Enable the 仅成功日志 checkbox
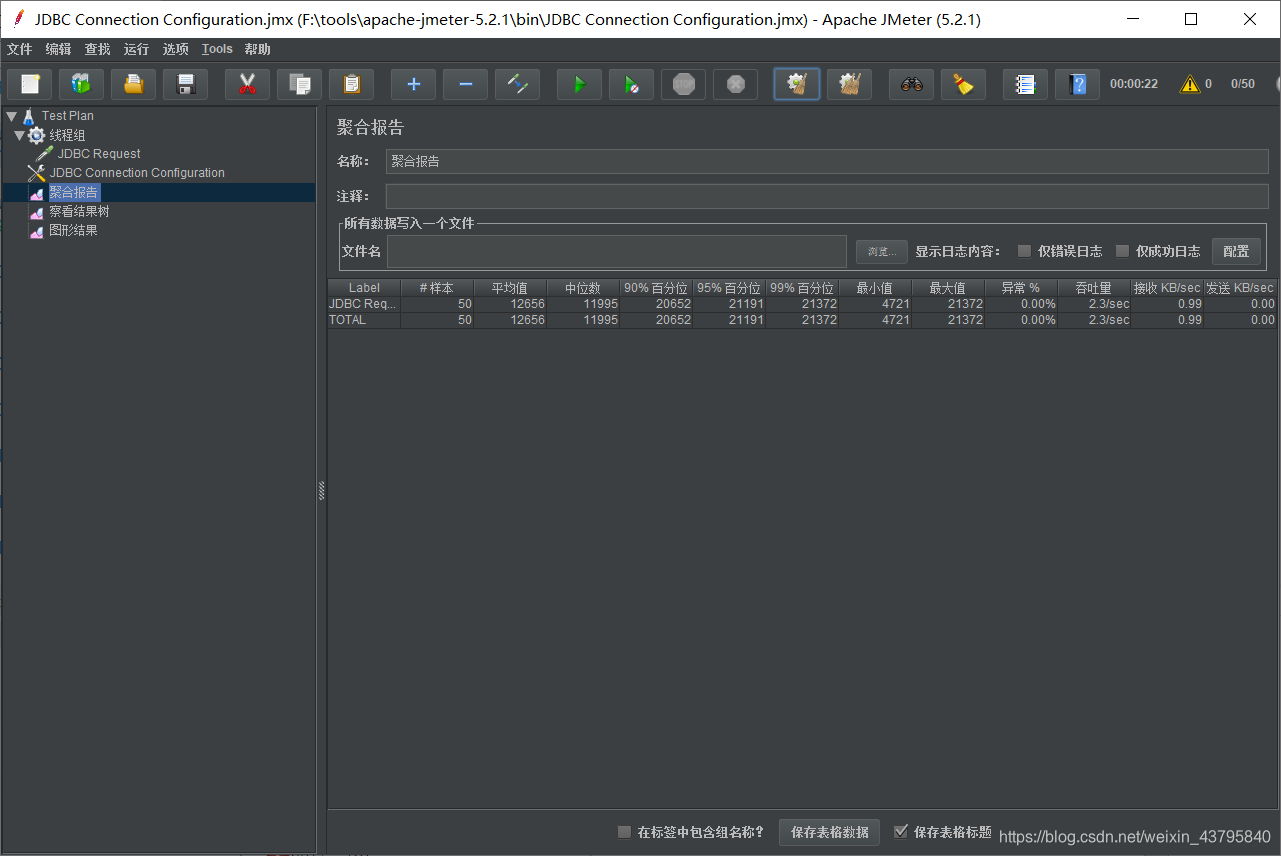The image size is (1281, 856). pos(1122,251)
